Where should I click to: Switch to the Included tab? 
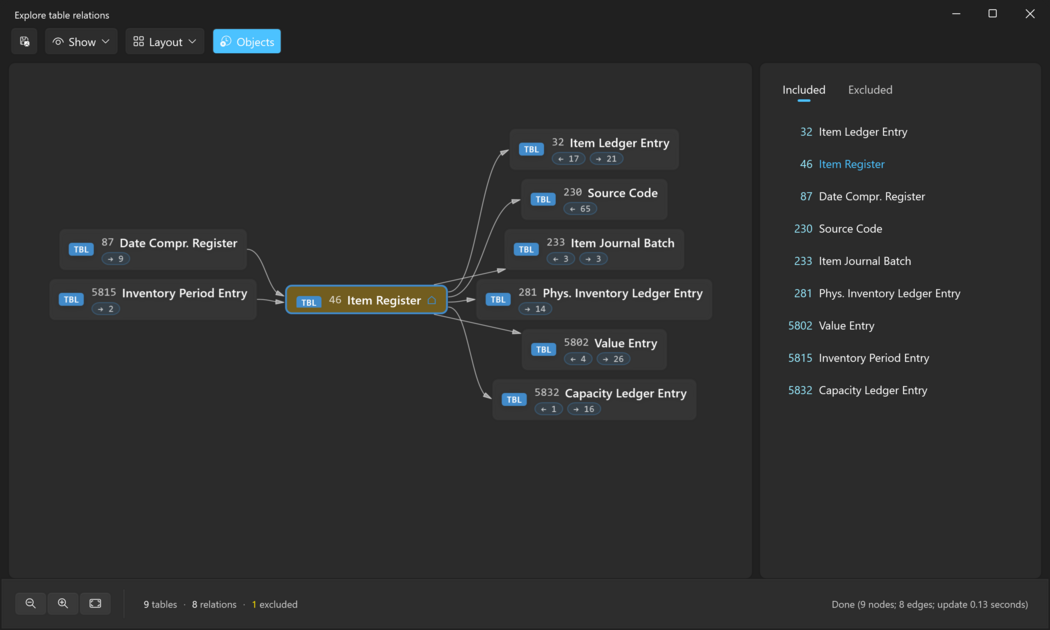(804, 90)
